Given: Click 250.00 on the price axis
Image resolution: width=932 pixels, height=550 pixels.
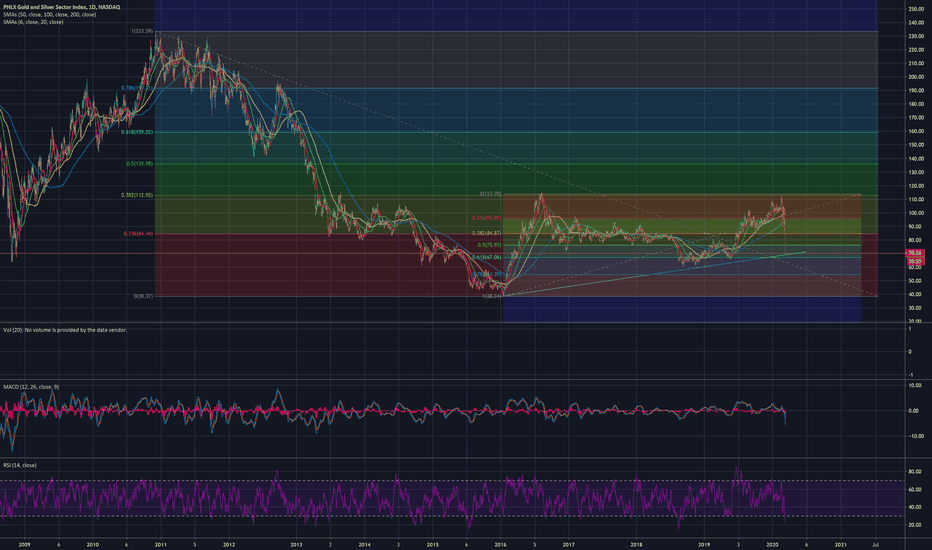Looking at the screenshot, I should tap(915, 9).
